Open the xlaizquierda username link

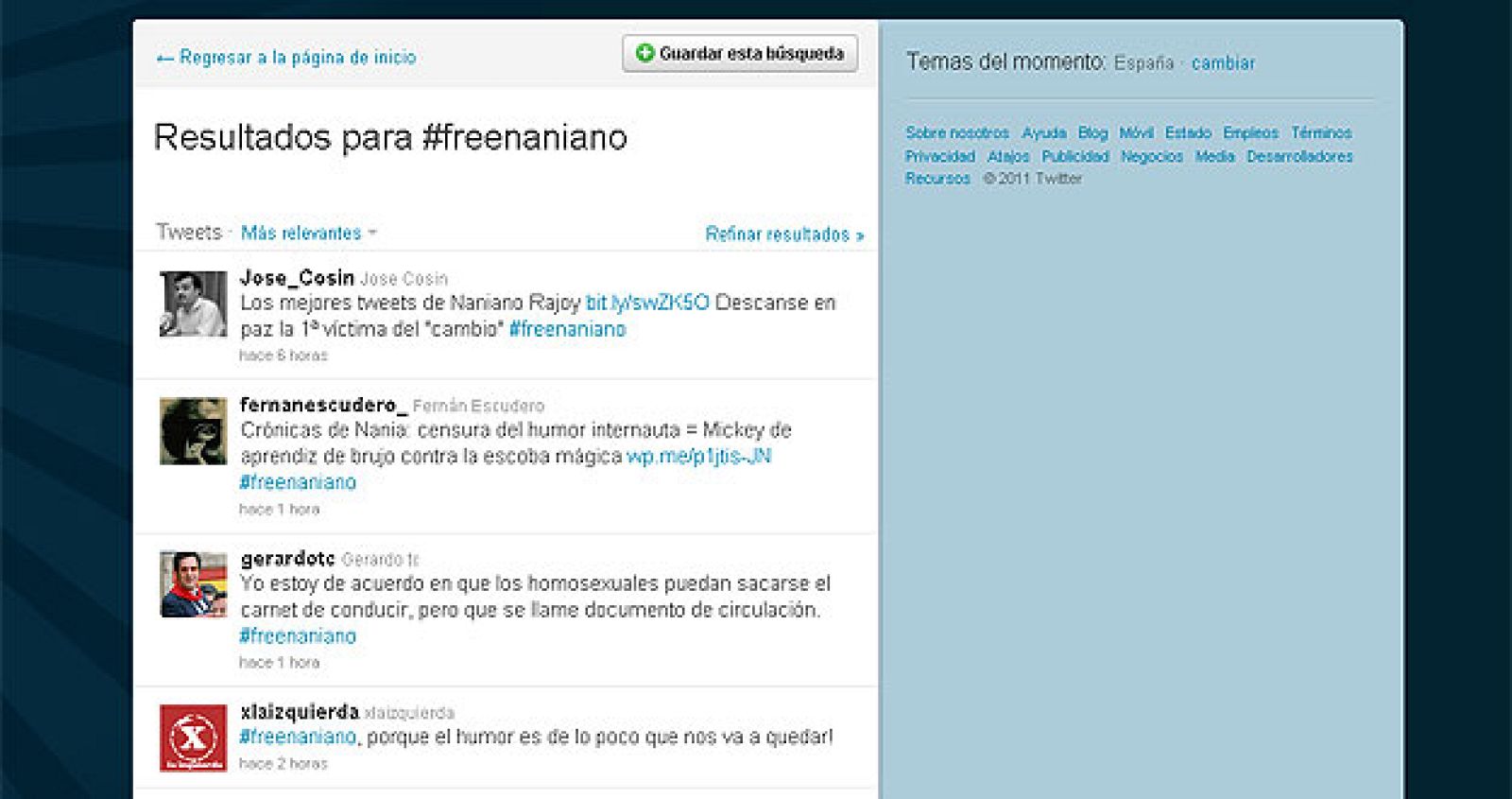pos(300,712)
